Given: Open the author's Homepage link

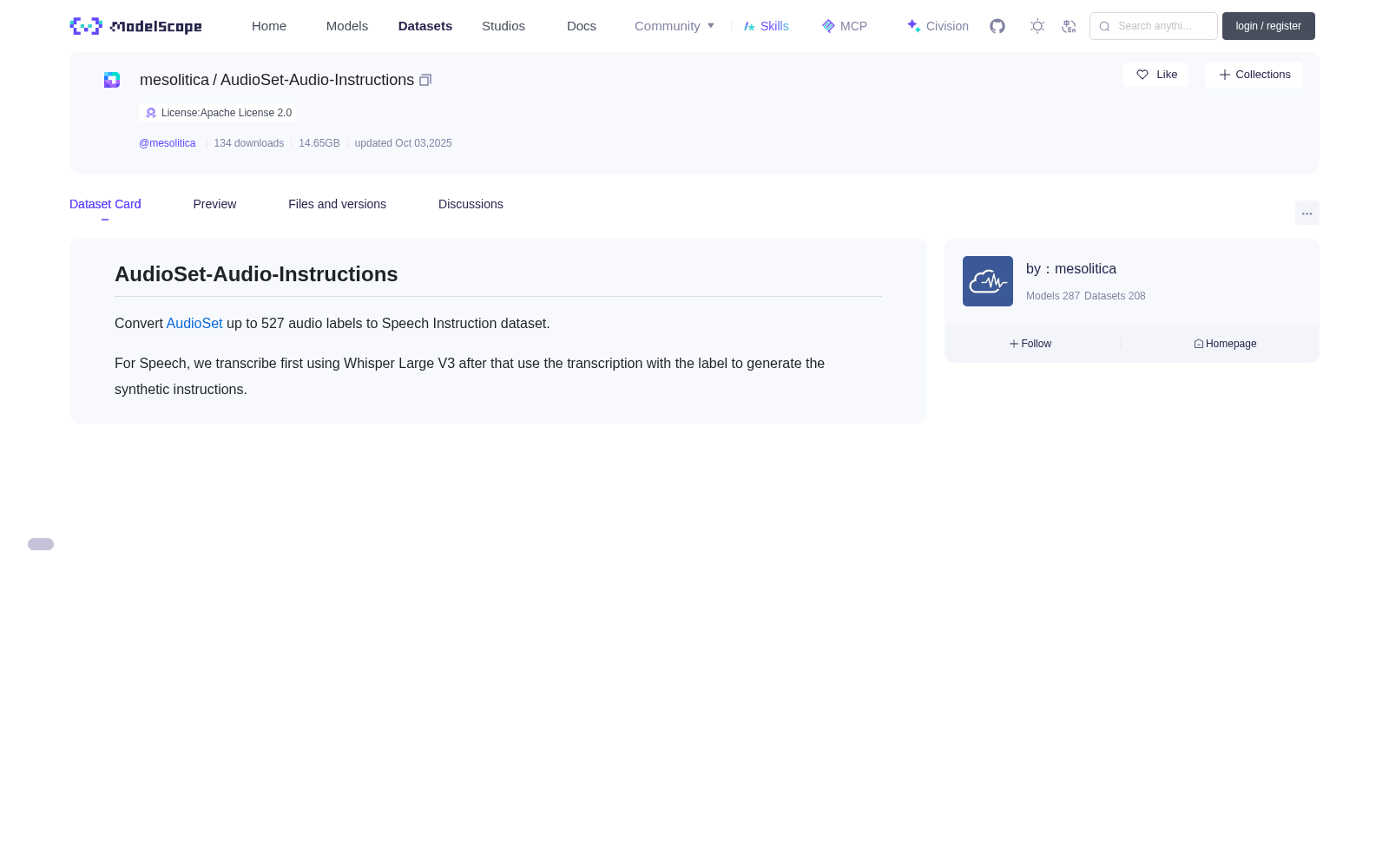Looking at the screenshot, I should 1225,344.
